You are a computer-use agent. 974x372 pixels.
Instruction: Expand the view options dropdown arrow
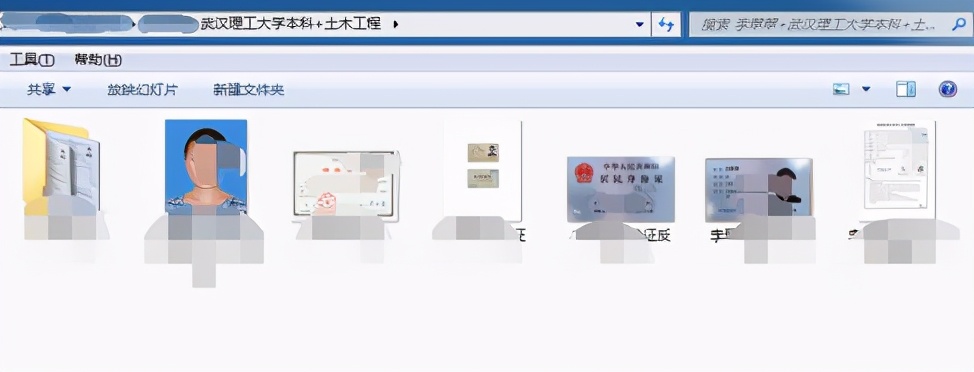tap(866, 89)
